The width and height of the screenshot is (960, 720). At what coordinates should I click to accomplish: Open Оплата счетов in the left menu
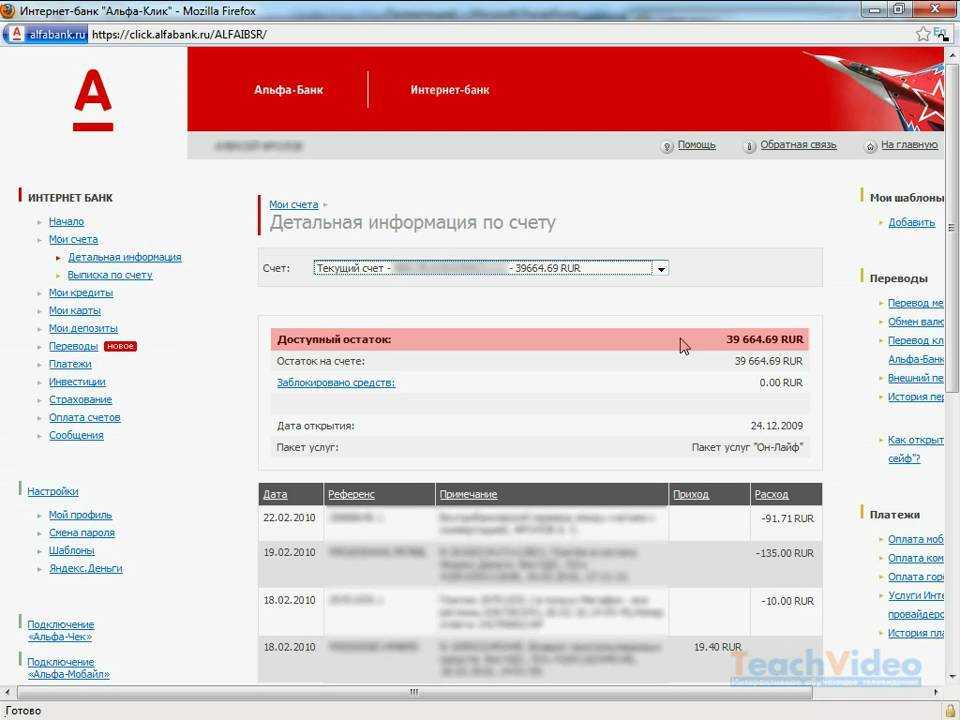84,418
